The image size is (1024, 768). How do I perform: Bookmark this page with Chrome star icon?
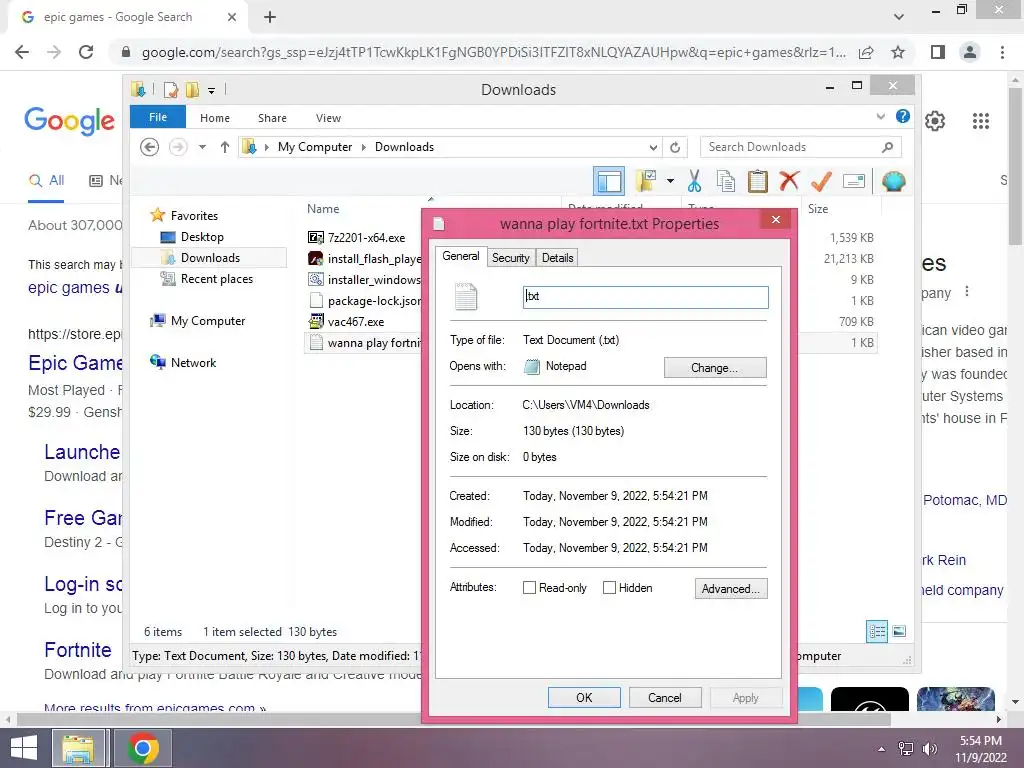pos(898,52)
